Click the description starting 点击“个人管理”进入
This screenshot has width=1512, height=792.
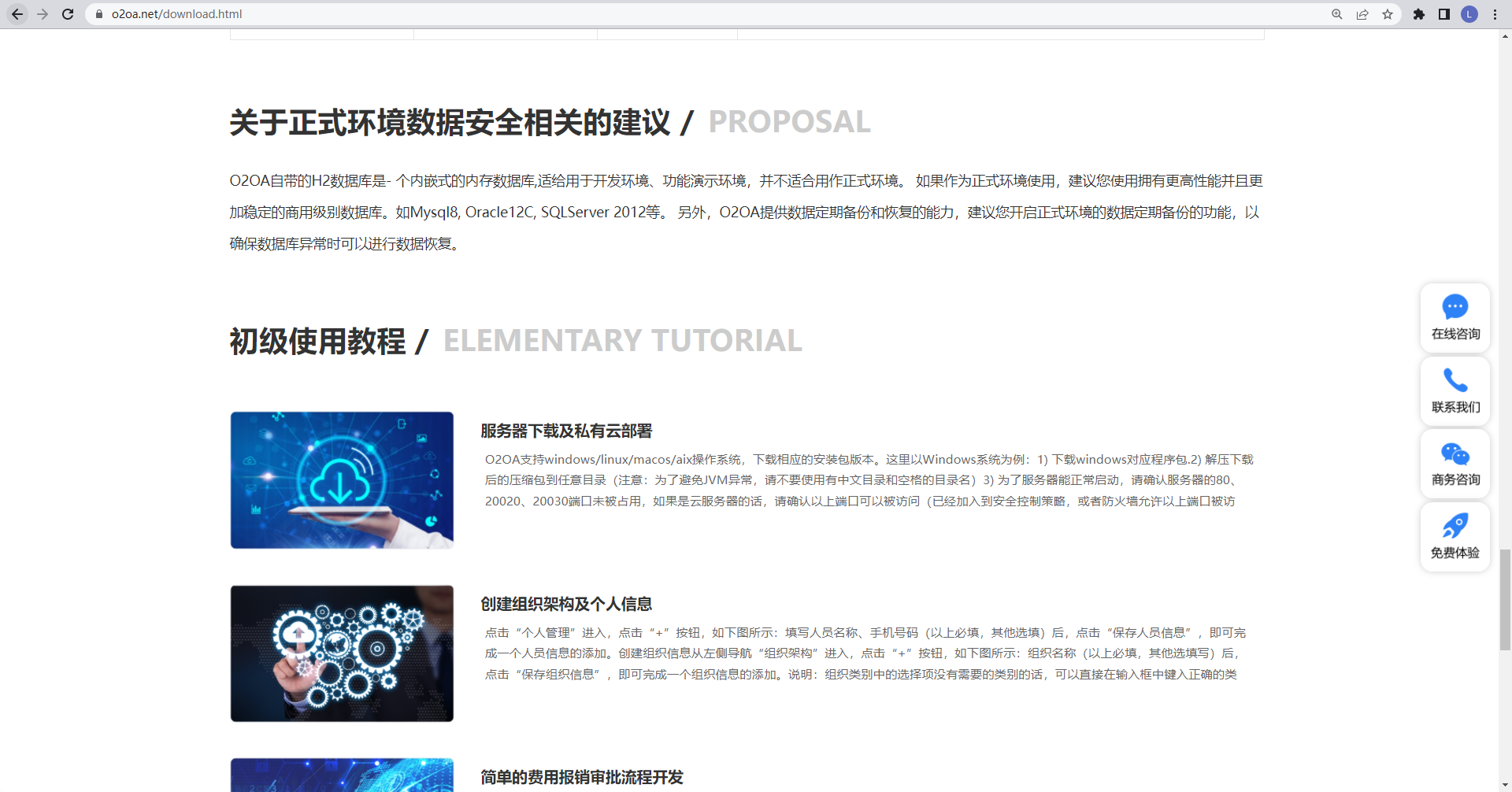pos(865,653)
